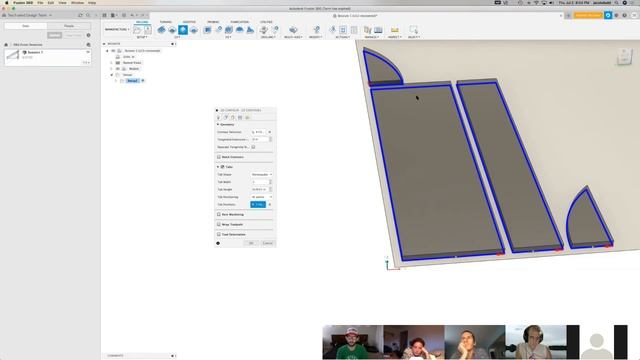
Task: Open the Heights tab icon in 2D Contour dialog
Action: click(233, 118)
